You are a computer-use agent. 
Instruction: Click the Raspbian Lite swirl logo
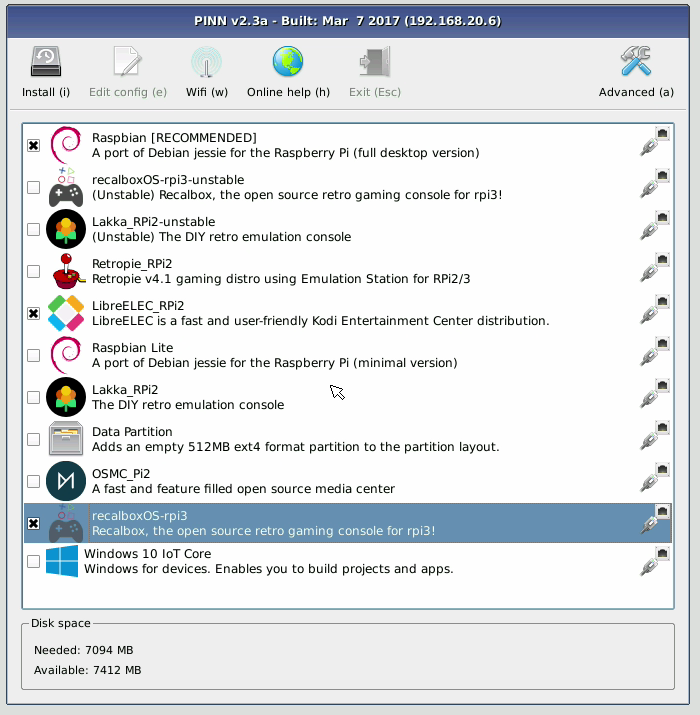coord(66,355)
